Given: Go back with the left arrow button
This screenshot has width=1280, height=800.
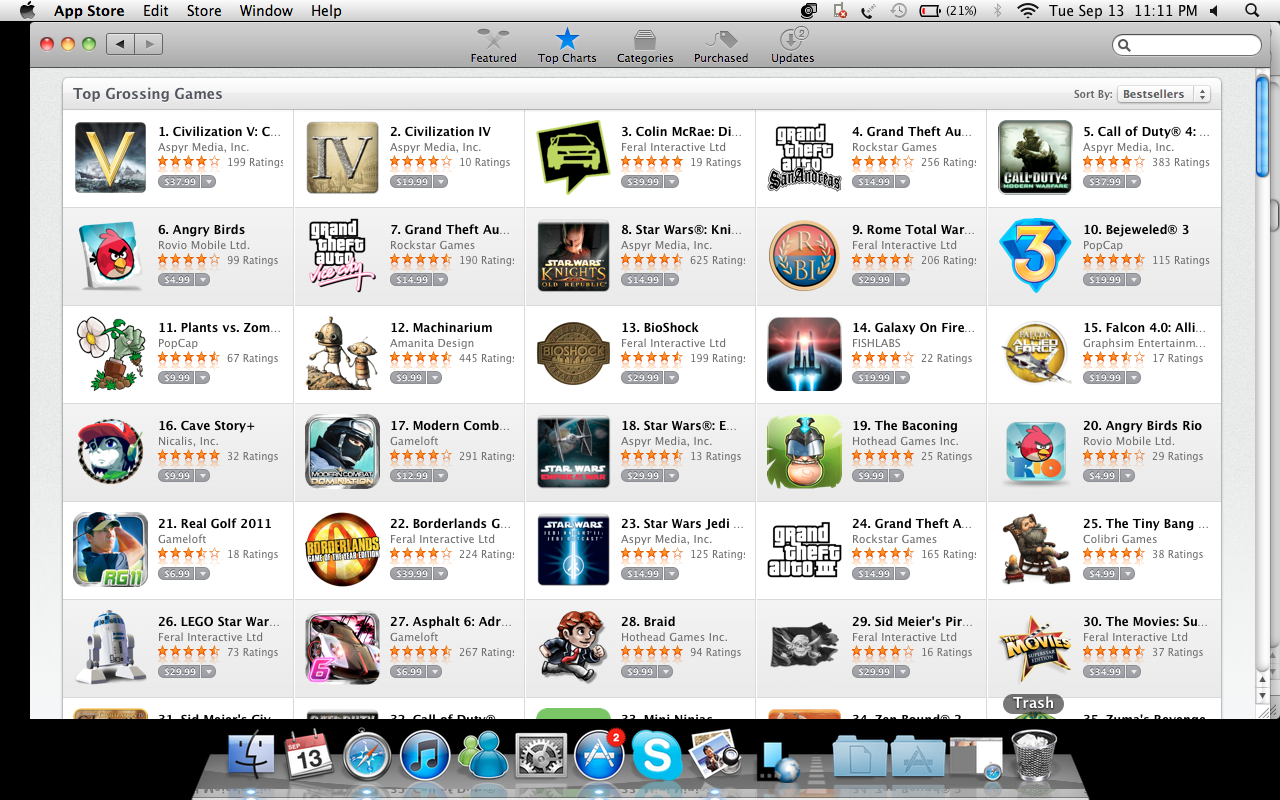Looking at the screenshot, I should click(121, 44).
